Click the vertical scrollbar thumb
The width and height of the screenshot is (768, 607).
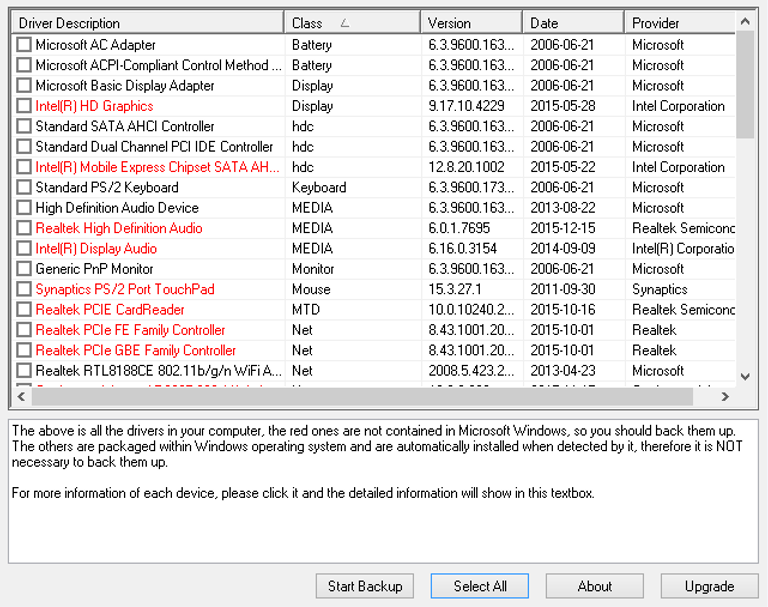745,85
